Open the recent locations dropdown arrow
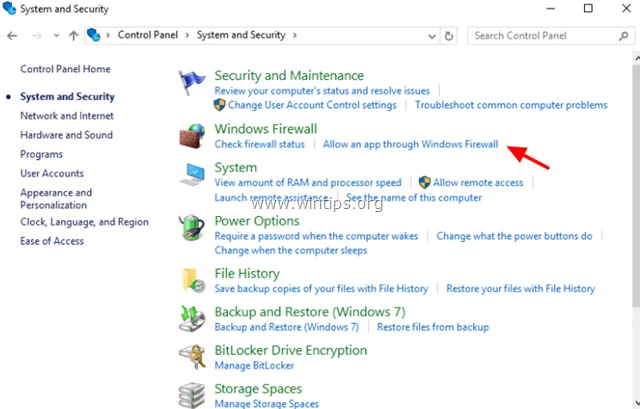Image resolution: width=640 pixels, height=409 pixels. coord(56,36)
